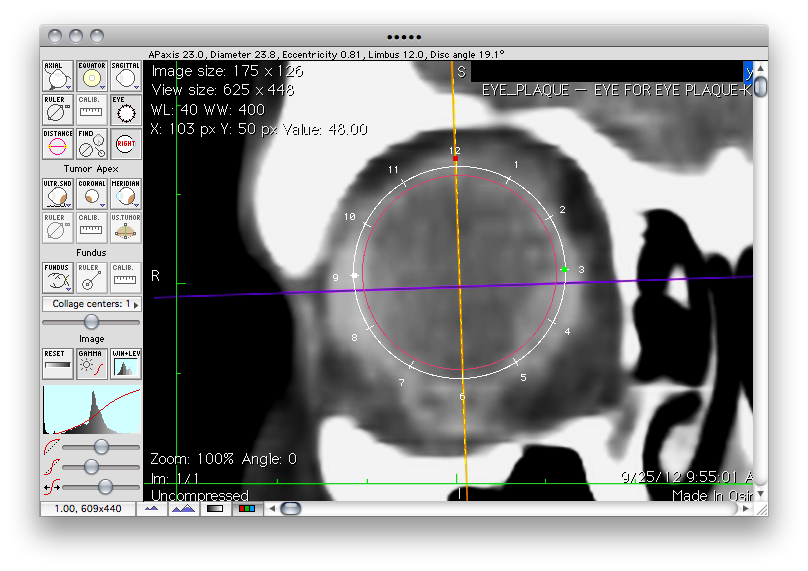Click the horizontal scrollbar thumb
The image size is (808, 571).
point(290,509)
